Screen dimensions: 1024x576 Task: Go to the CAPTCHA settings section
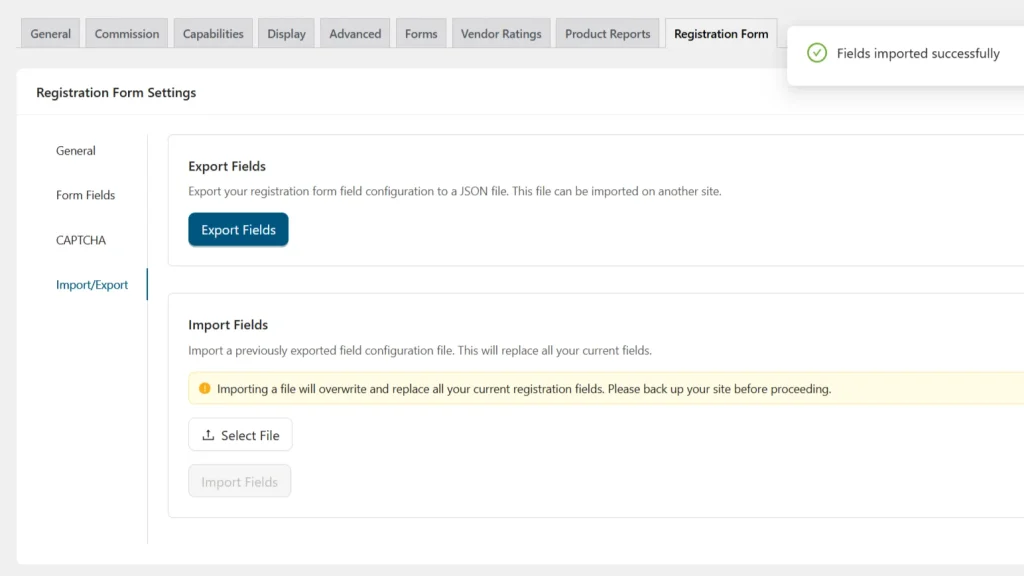point(81,240)
